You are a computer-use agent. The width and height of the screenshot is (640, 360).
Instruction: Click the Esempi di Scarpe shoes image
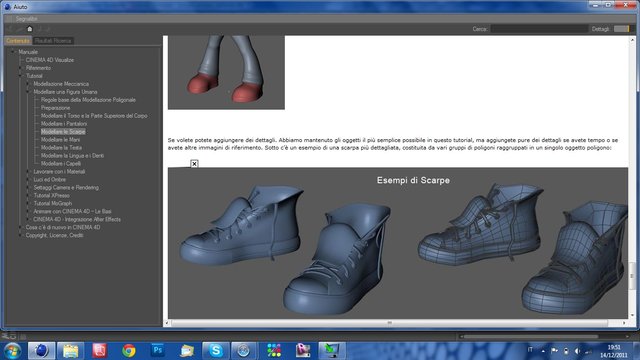(x=398, y=243)
